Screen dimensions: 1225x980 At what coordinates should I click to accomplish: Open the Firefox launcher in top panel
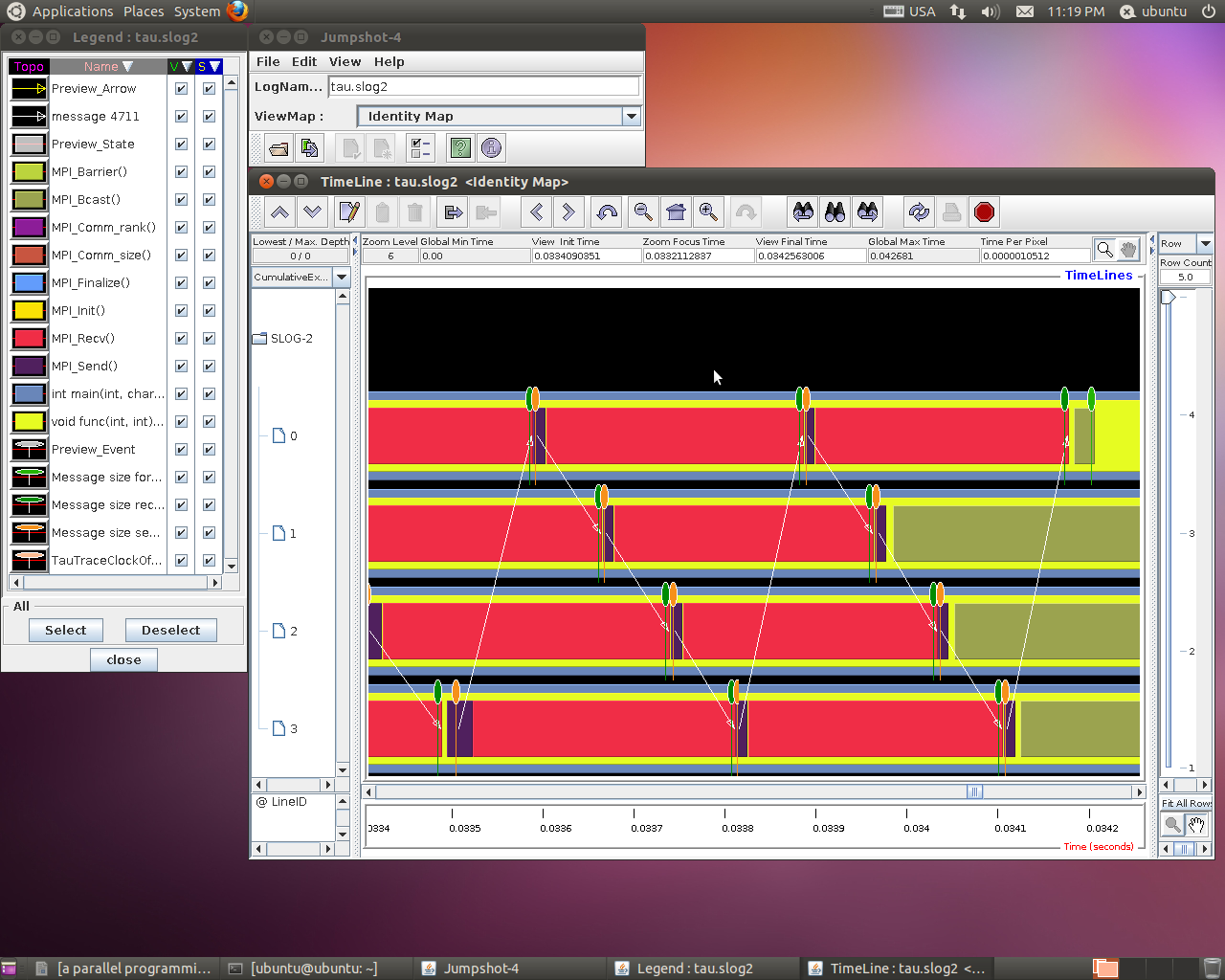[238, 11]
